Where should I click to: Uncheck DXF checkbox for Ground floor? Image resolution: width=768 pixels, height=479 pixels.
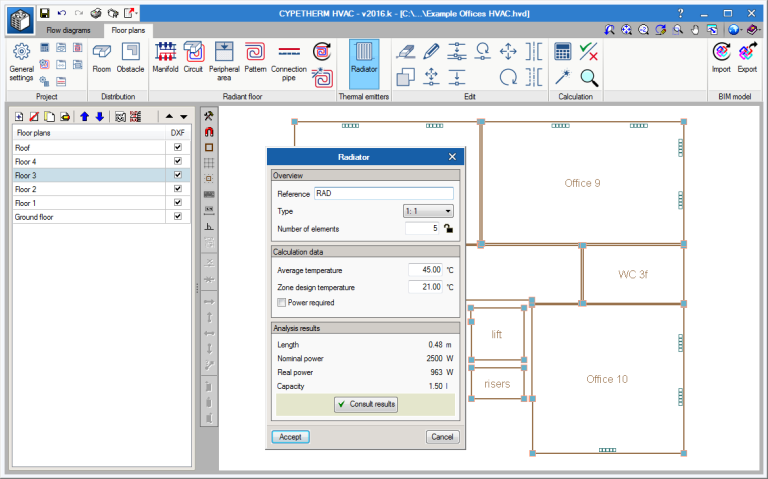coord(178,216)
